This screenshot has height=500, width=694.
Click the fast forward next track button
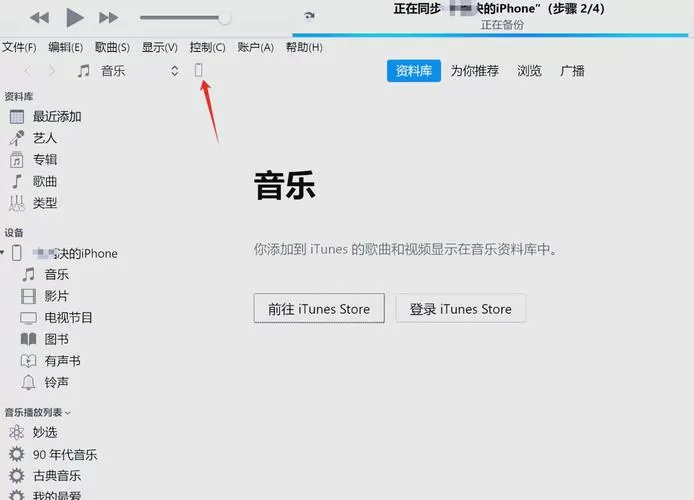[108, 18]
